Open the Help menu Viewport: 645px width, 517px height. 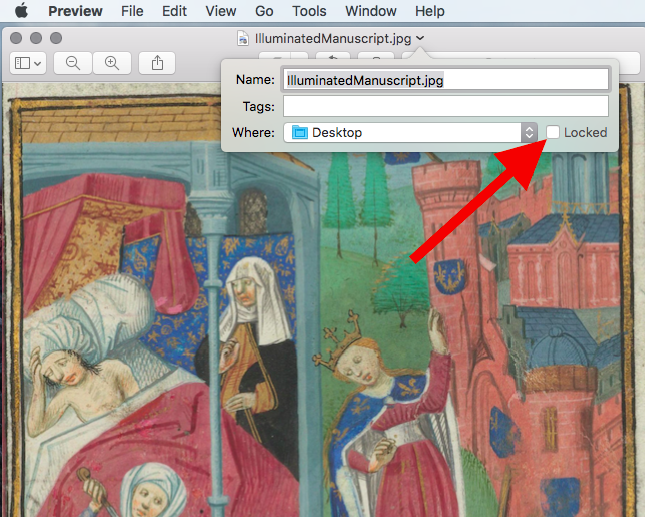point(430,11)
